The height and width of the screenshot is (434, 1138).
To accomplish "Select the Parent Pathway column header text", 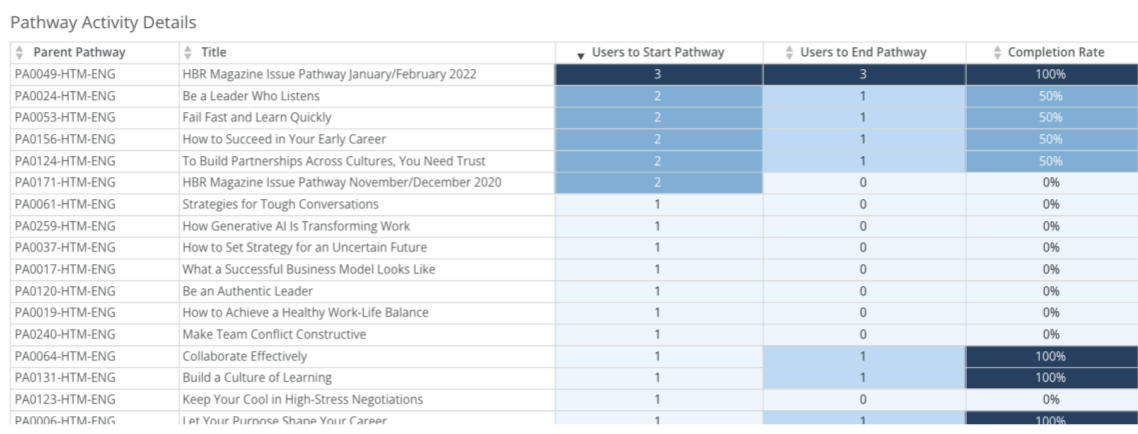I will [79, 52].
